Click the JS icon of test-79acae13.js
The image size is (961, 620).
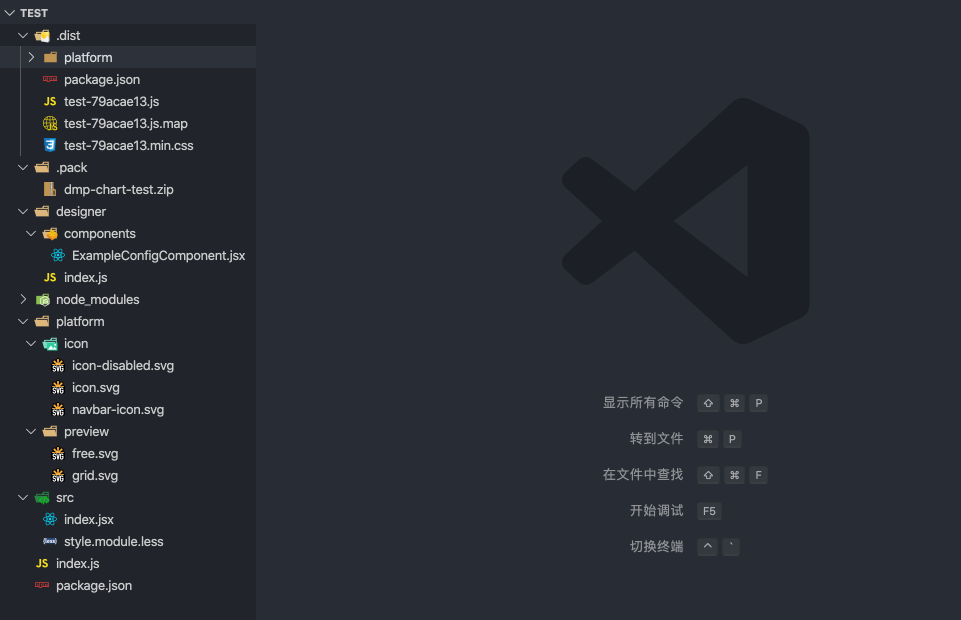pos(50,102)
